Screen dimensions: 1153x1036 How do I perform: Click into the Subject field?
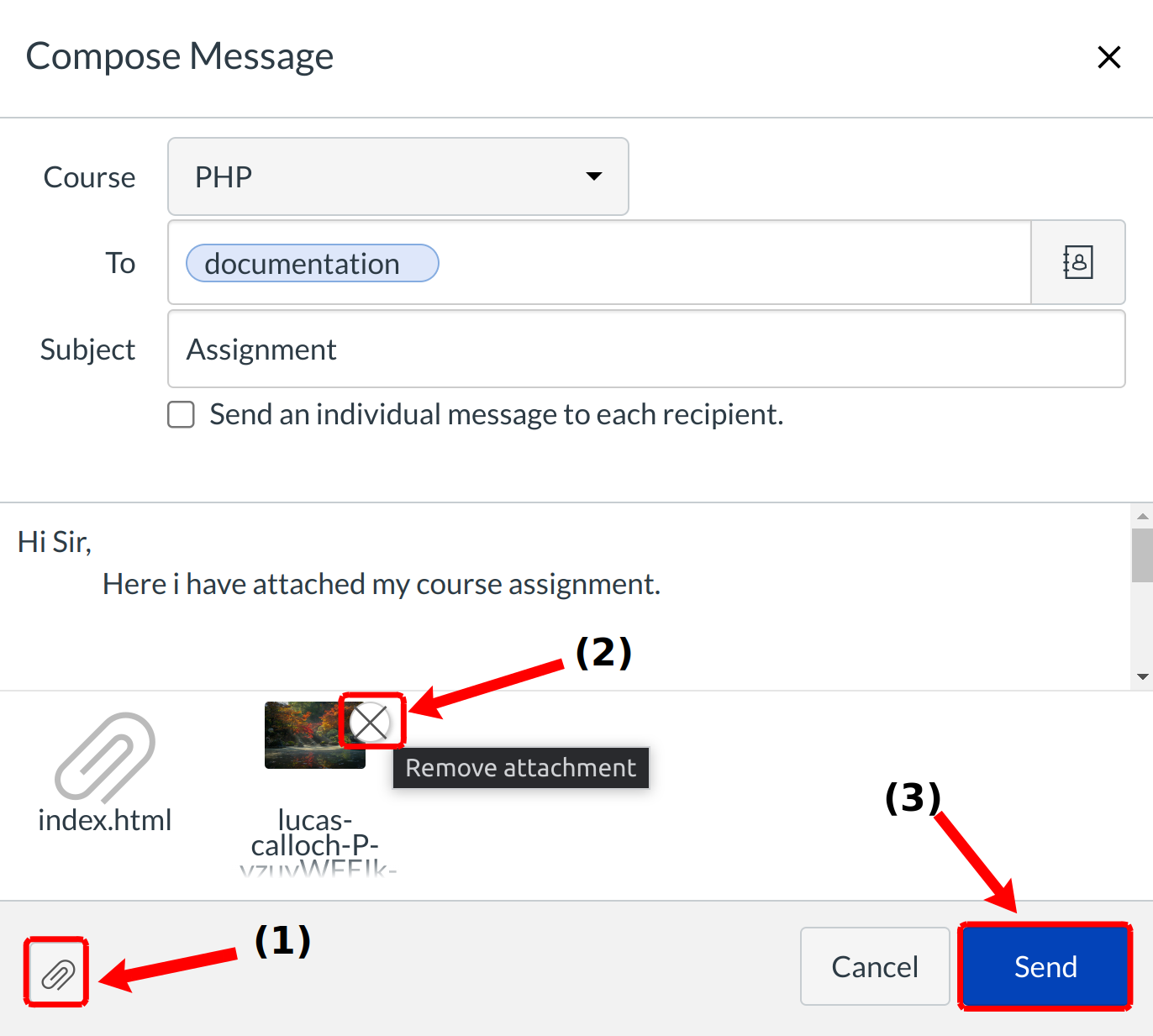click(645, 350)
